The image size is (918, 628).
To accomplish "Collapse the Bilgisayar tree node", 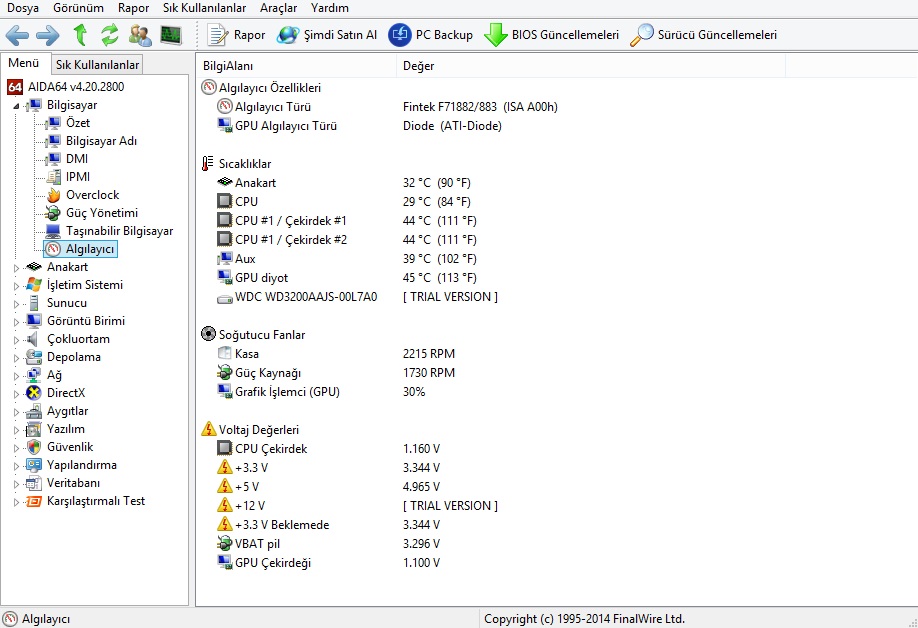I will [16, 106].
